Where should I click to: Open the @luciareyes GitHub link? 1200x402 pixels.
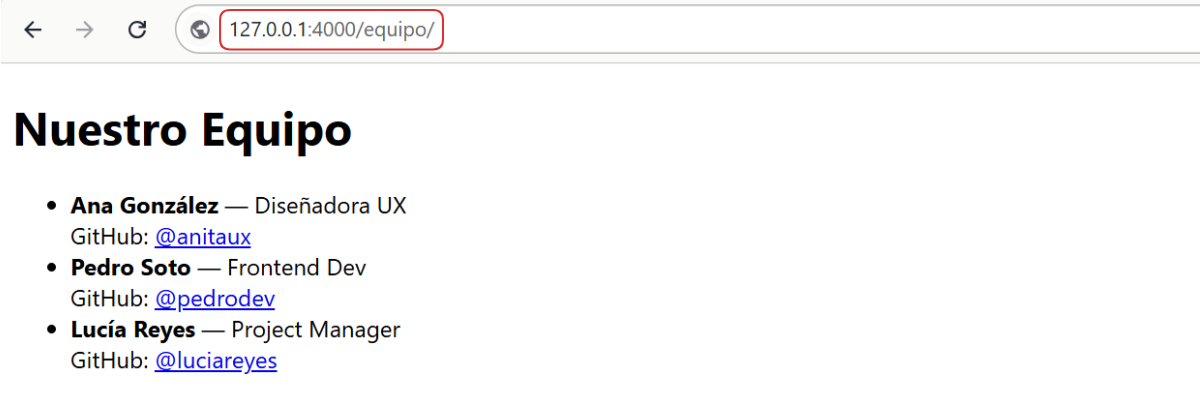(x=216, y=360)
